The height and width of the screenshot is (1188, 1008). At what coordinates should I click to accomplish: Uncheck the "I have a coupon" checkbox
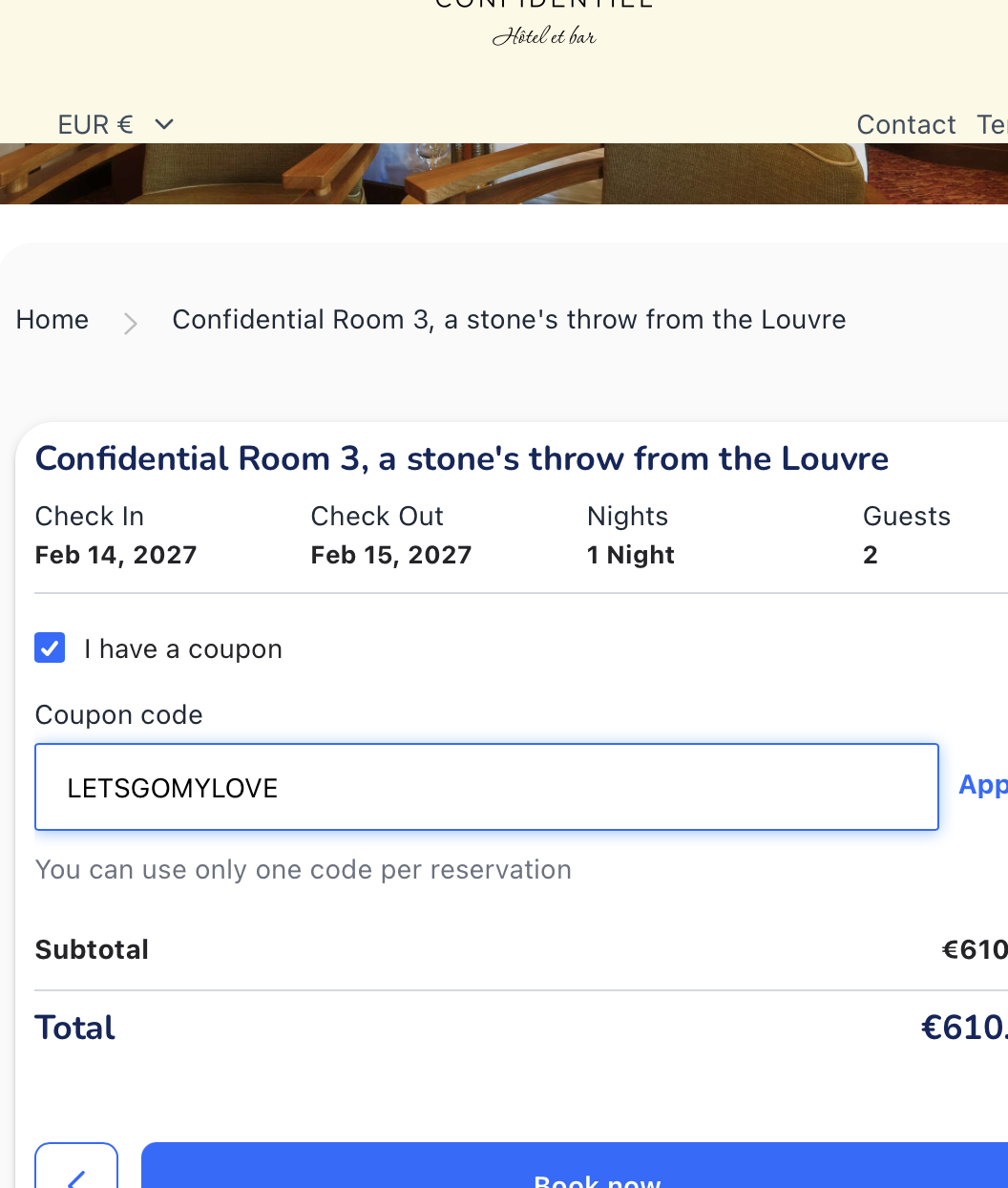click(x=50, y=647)
